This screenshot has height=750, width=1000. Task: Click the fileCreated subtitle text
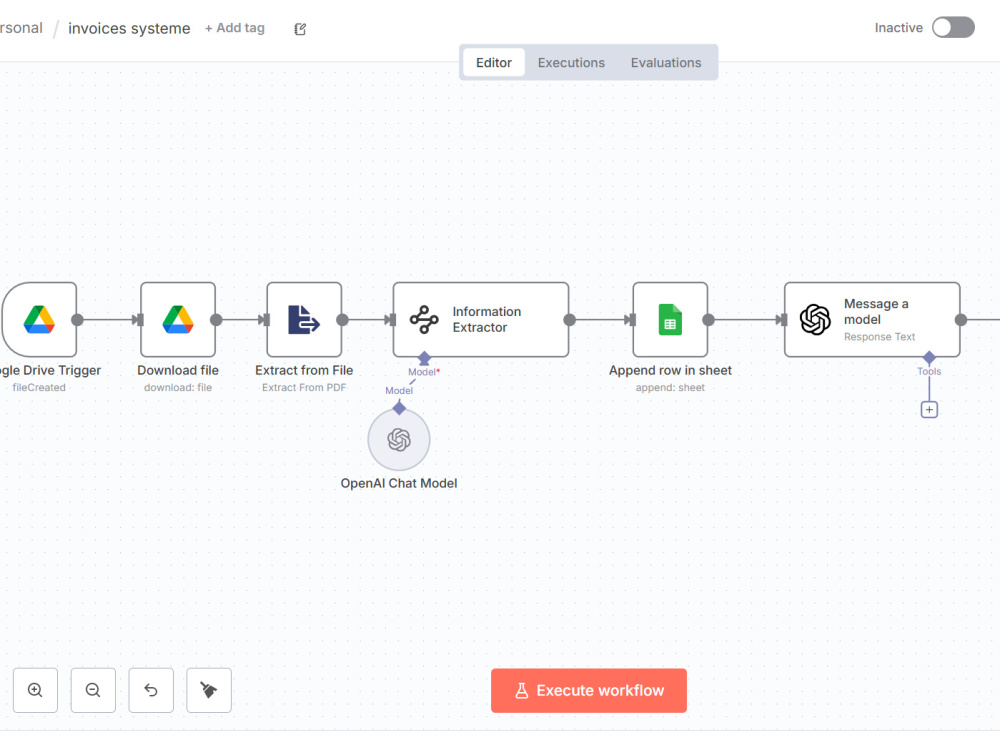[39, 388]
